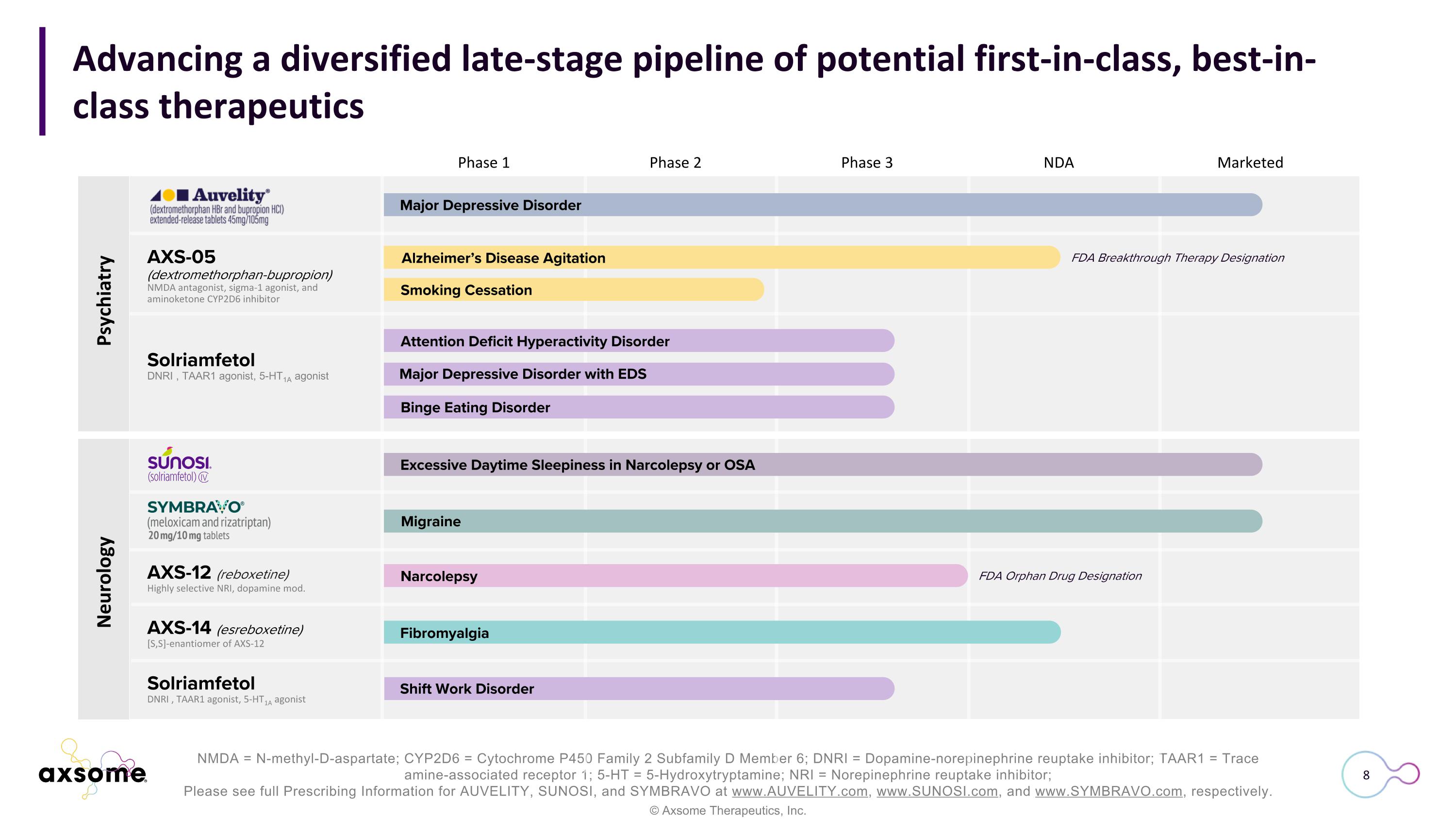The height and width of the screenshot is (819, 1456).
Task: Open the www.AUVELITY.com link
Action: pos(799,791)
